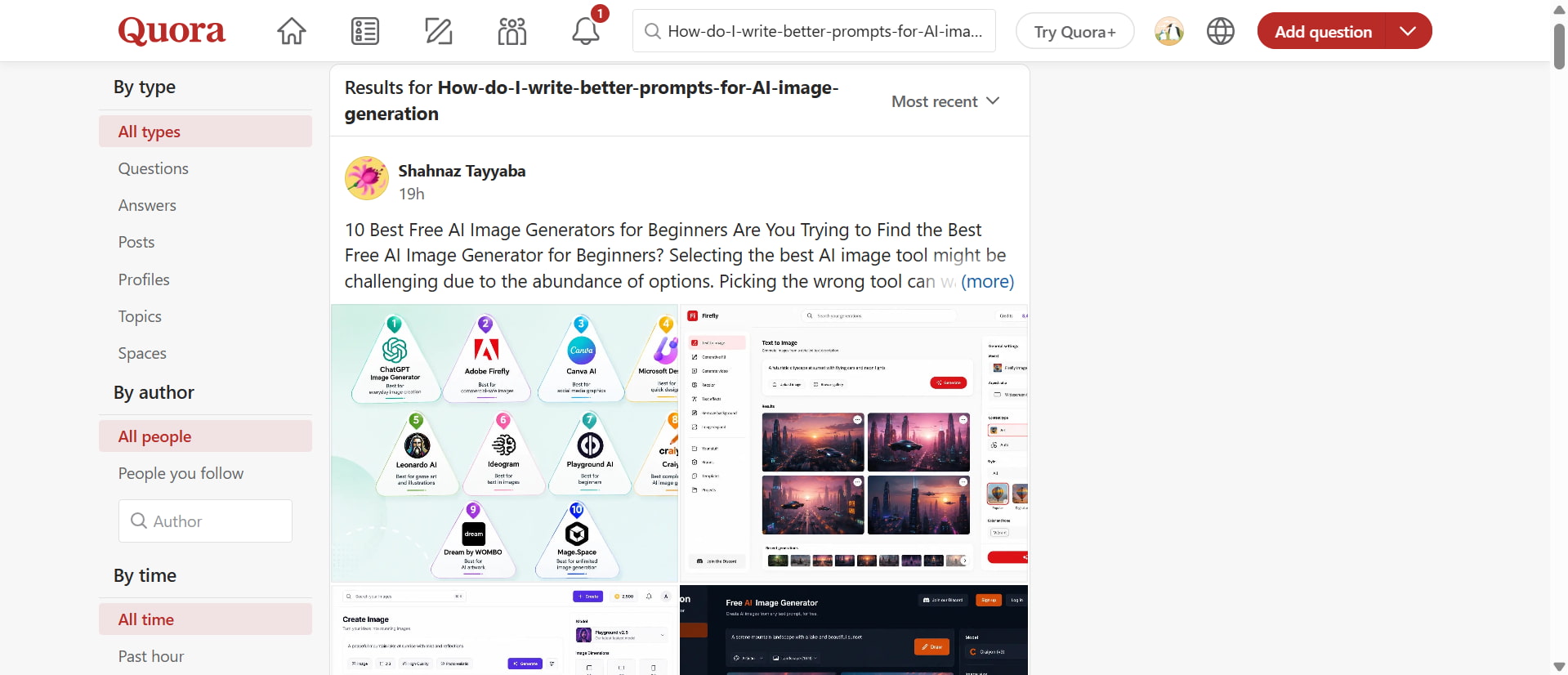1568x675 pixels.
Task: Select People you follow filter
Action: tap(181, 473)
